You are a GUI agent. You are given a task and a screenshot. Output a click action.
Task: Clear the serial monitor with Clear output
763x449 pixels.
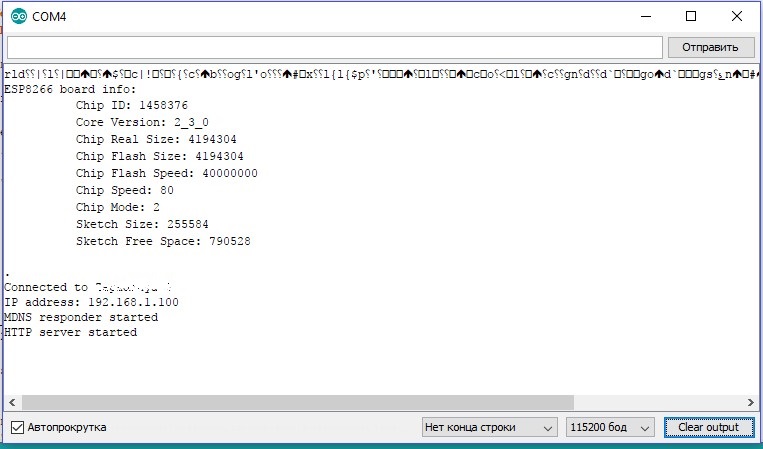coord(708,428)
